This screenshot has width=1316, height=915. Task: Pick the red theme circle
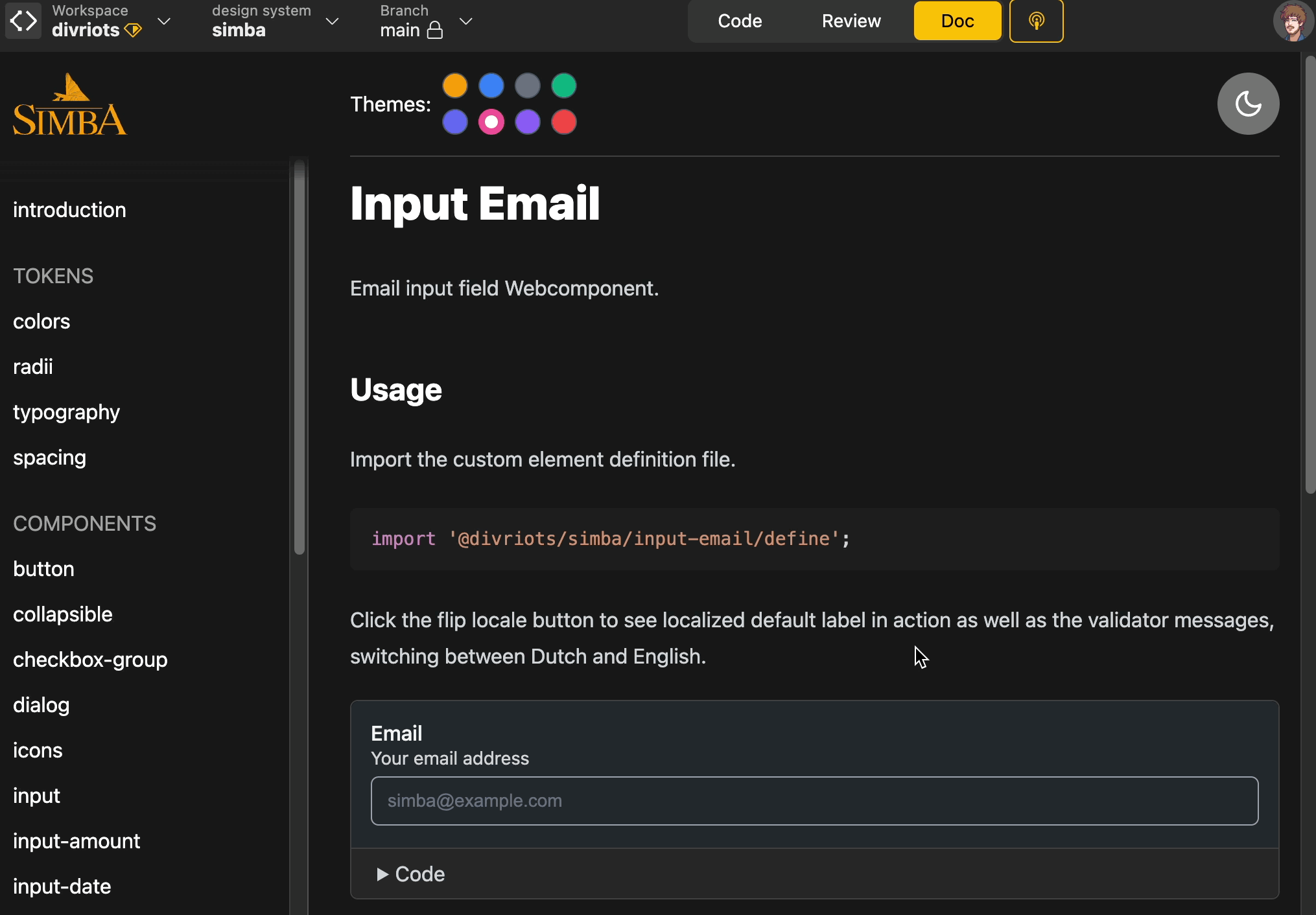click(x=564, y=122)
